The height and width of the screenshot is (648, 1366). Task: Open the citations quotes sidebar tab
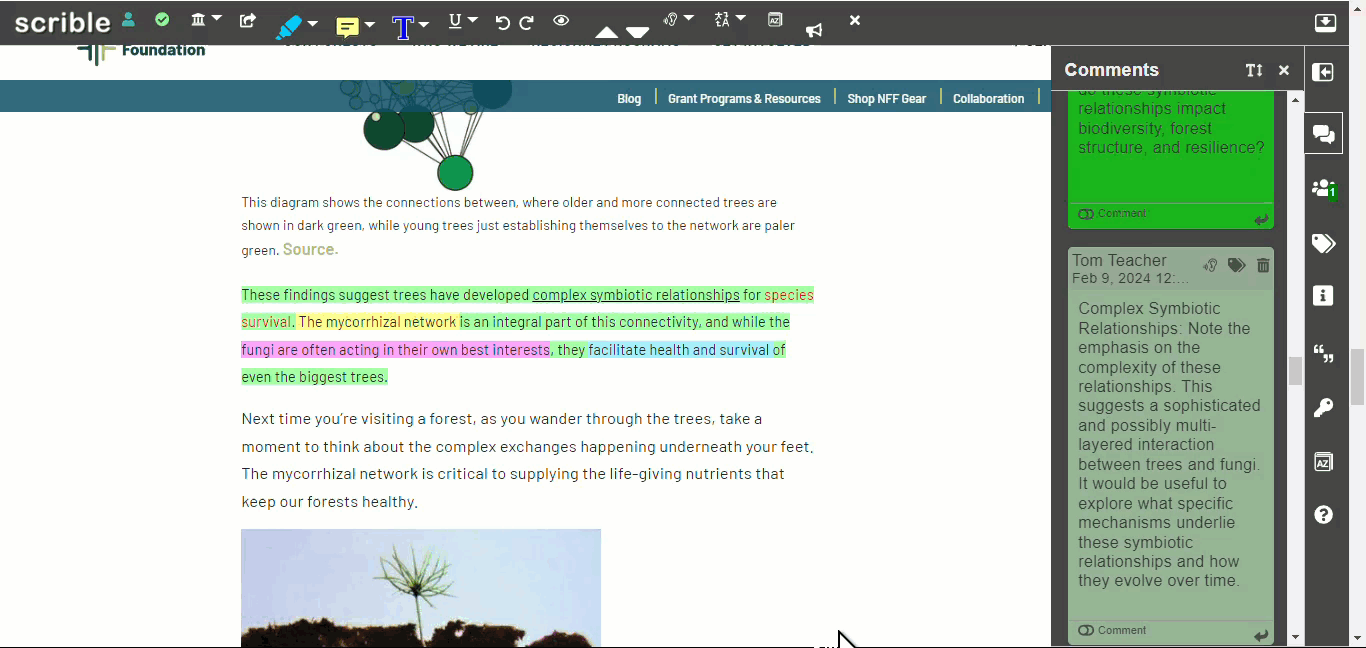(1324, 353)
